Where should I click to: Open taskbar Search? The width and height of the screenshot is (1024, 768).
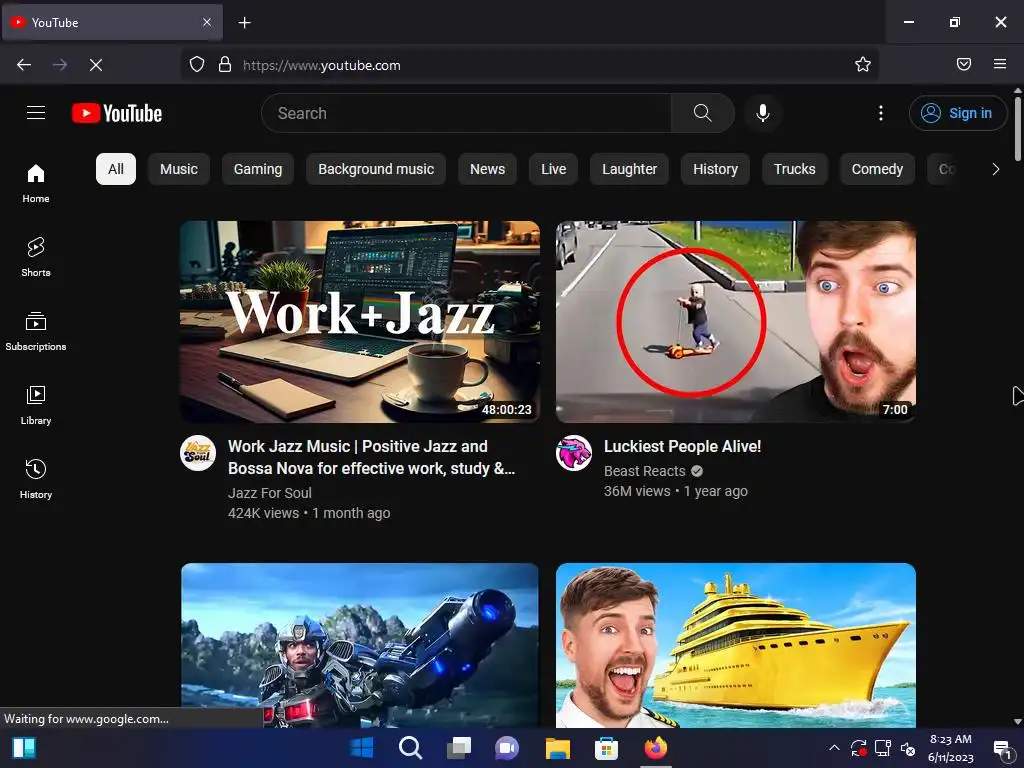tap(410, 748)
